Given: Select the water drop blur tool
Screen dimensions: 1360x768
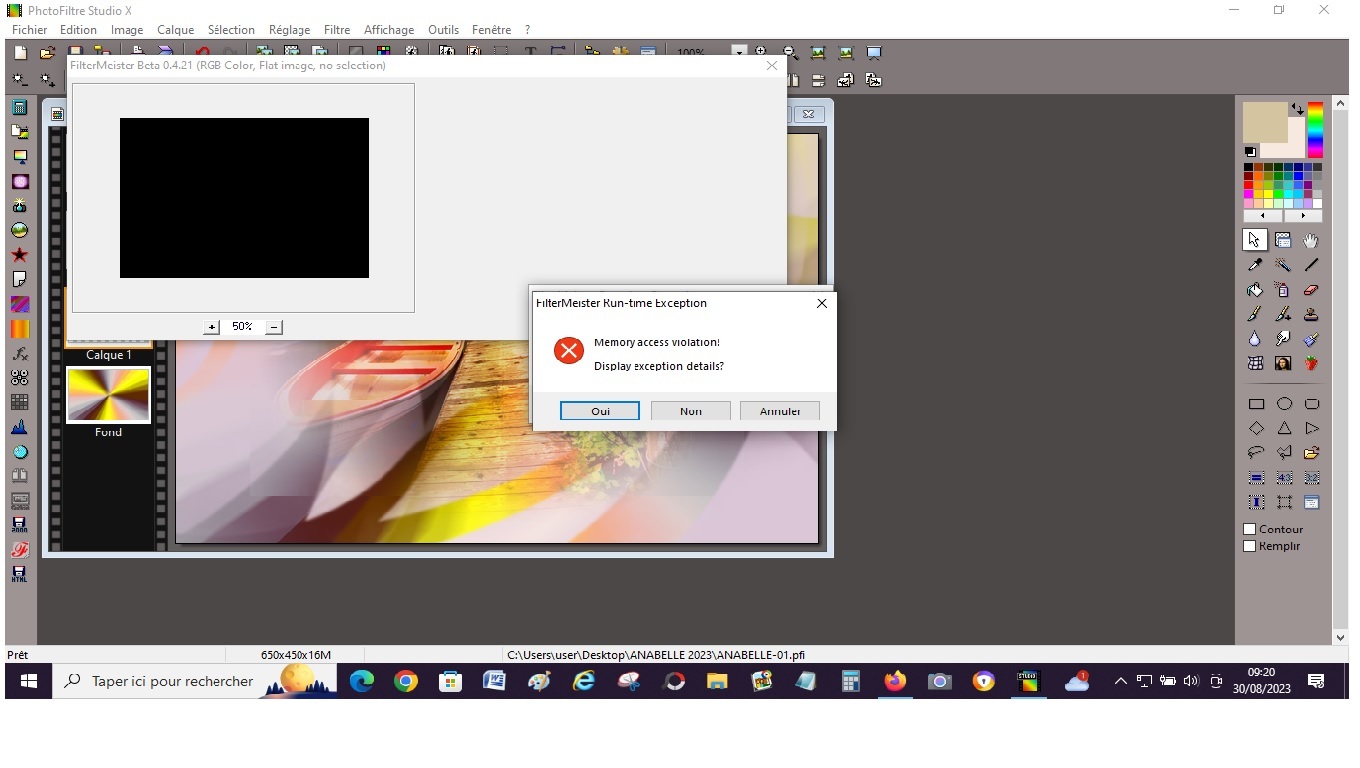Looking at the screenshot, I should [x=1255, y=339].
